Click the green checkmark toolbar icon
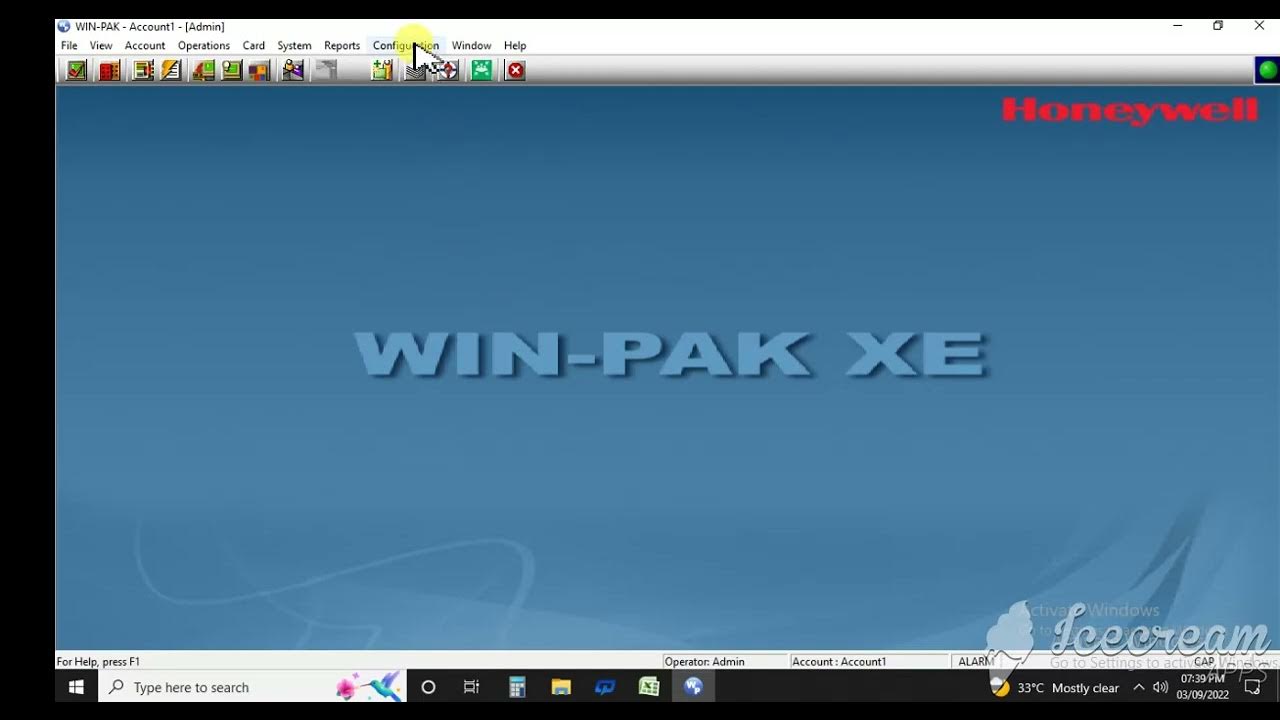This screenshot has height=720, width=1280. click(76, 70)
